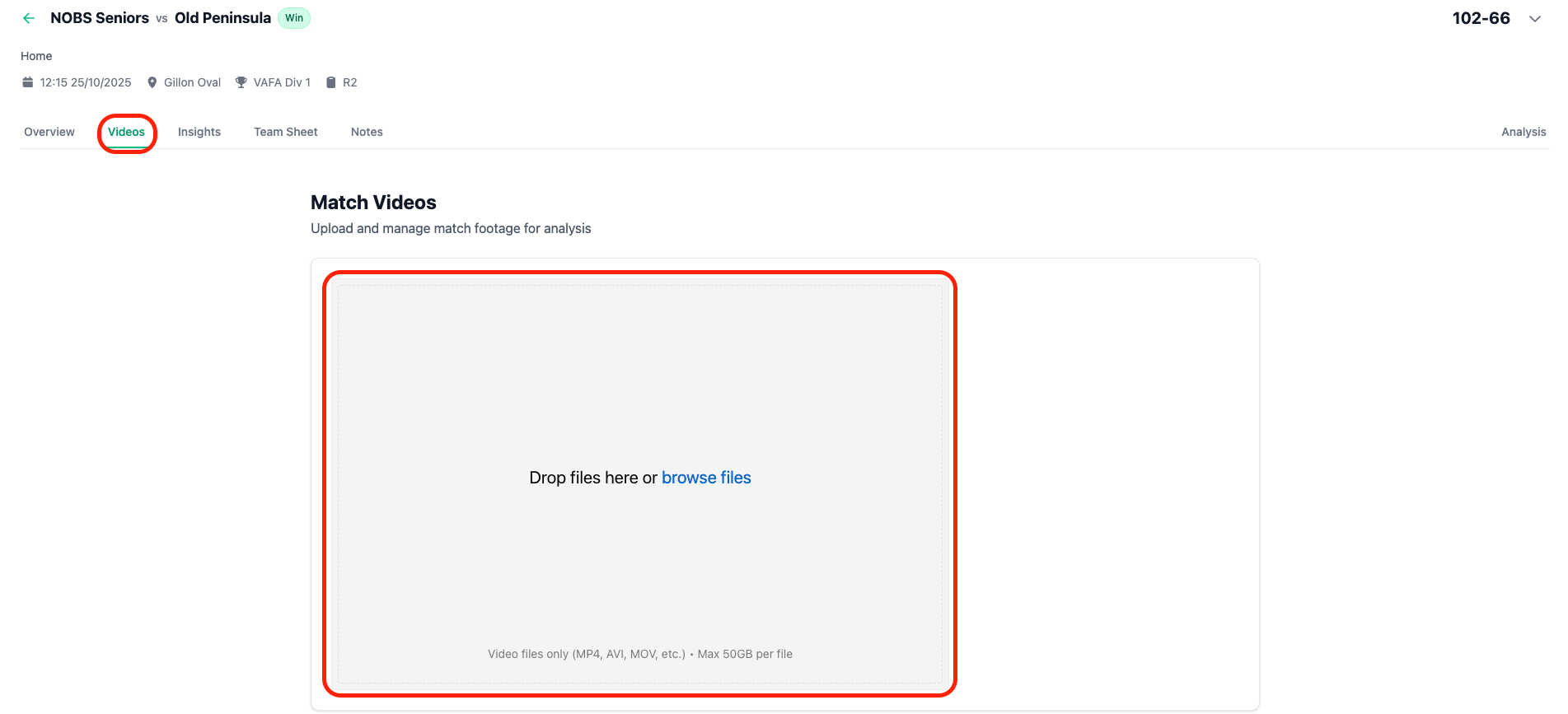Switch to the Insights tab

click(199, 132)
